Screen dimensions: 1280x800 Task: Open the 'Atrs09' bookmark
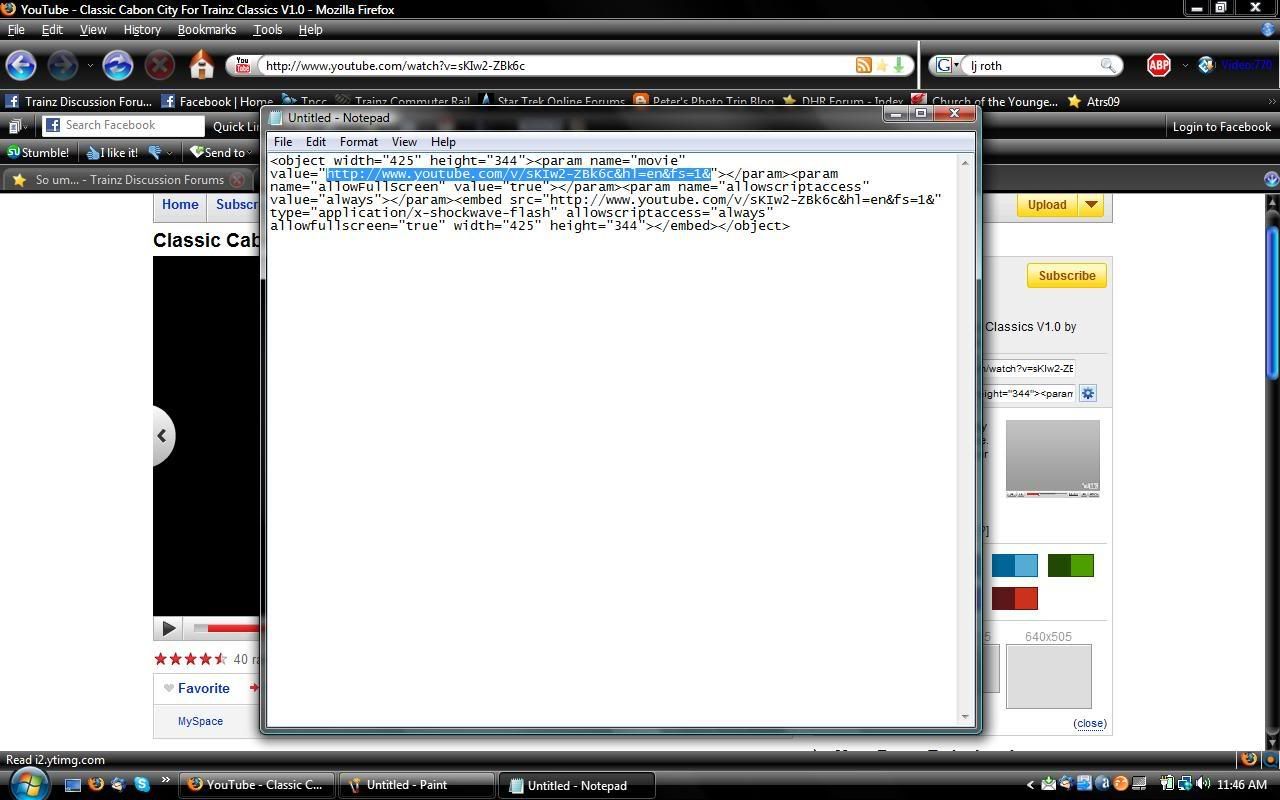click(1094, 101)
